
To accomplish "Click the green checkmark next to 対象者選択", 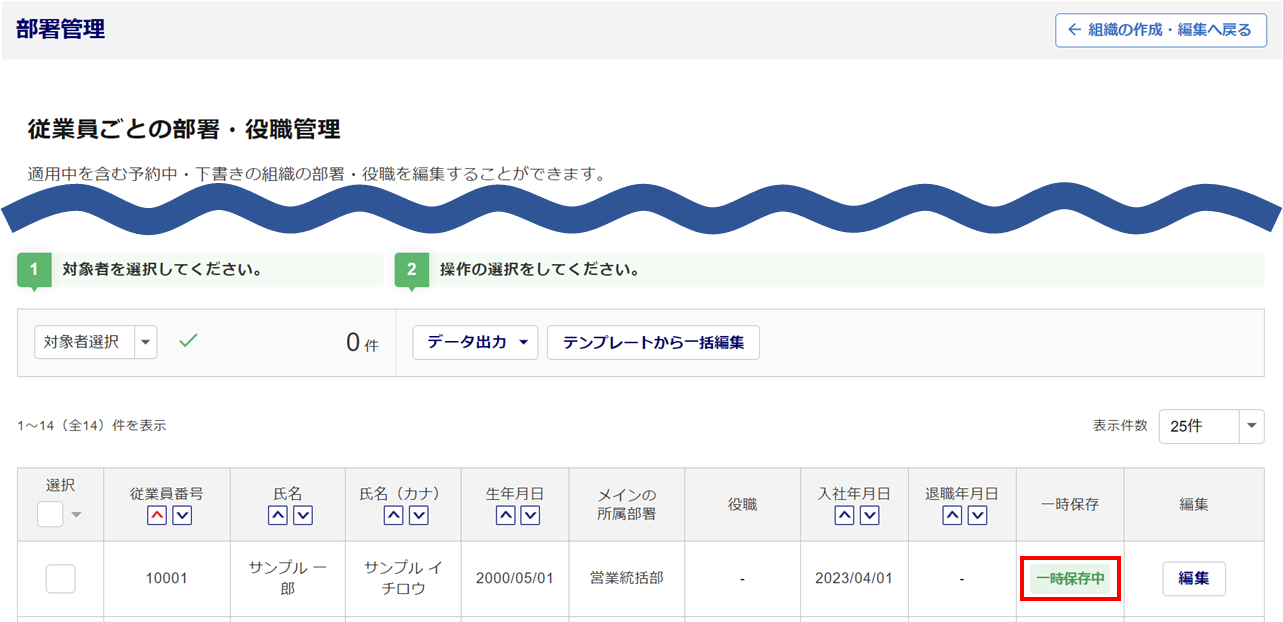I will pyautogui.click(x=188, y=341).
